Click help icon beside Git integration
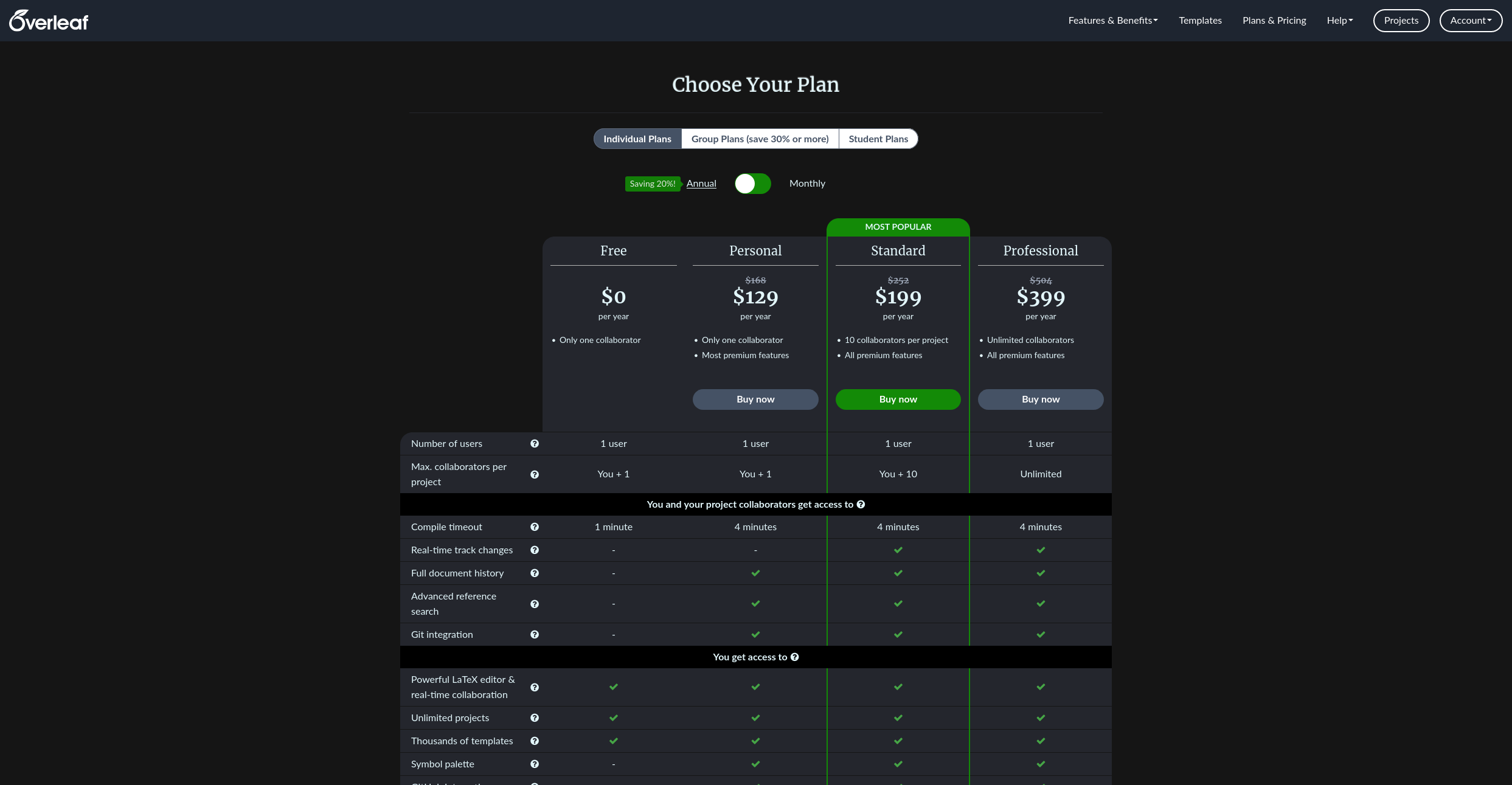The image size is (1512, 785). click(535, 635)
